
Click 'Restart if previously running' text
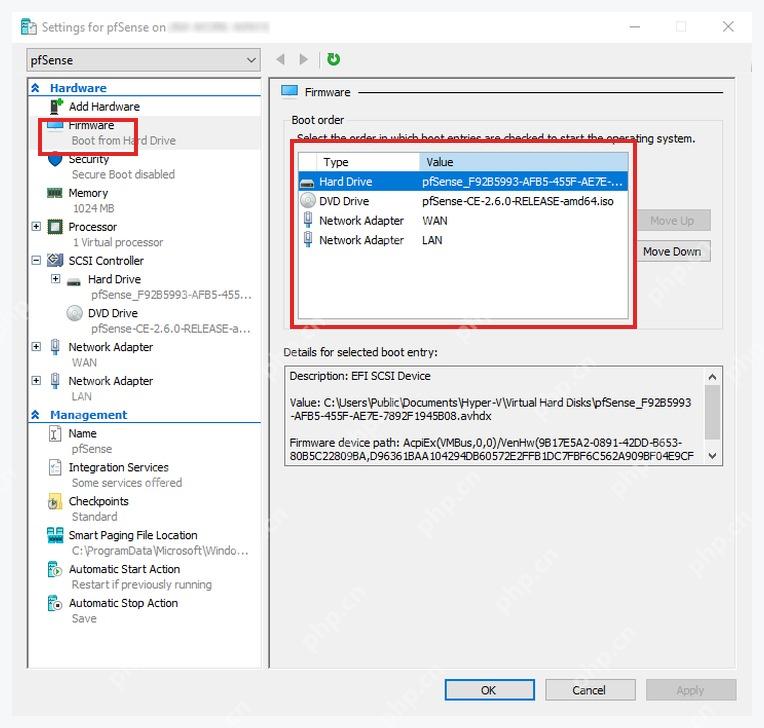(x=142, y=584)
